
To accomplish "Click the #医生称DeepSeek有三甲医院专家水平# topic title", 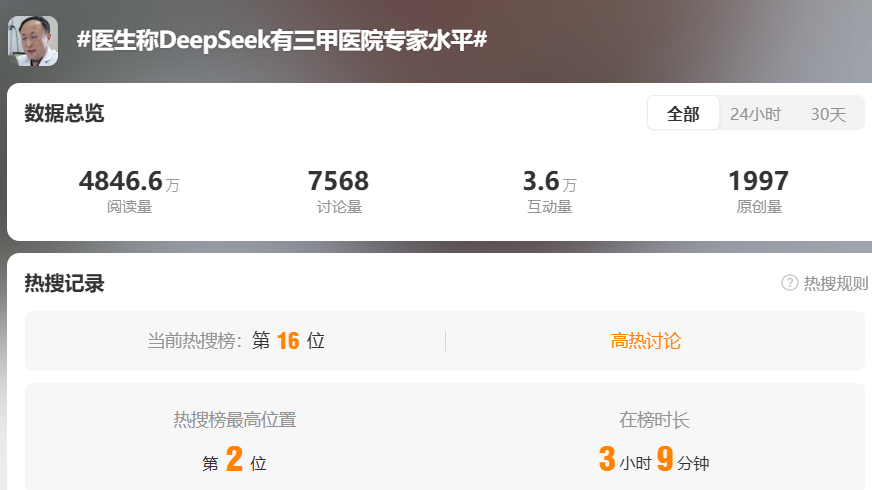I will pos(282,40).
